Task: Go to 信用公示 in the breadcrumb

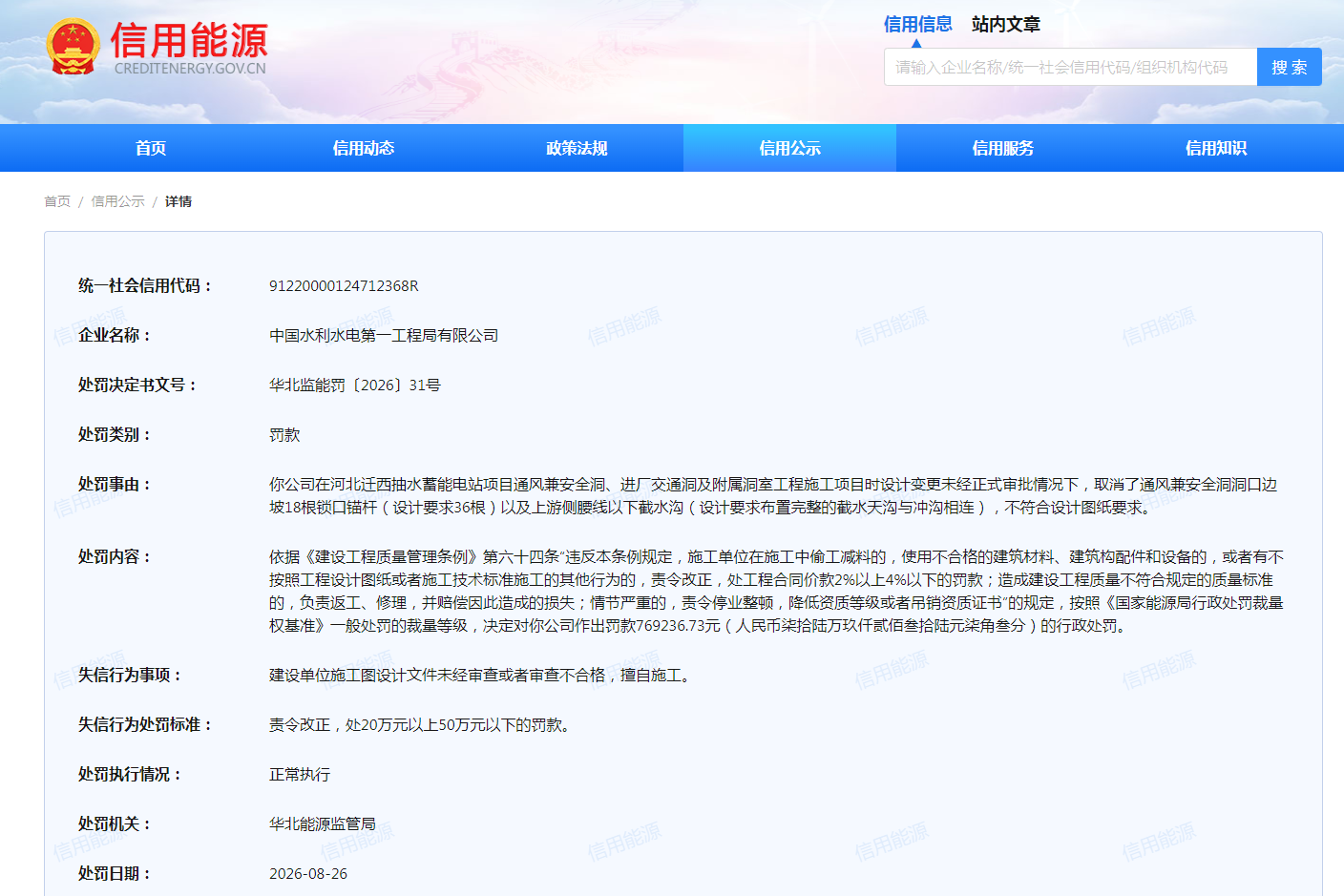Action: tap(118, 201)
